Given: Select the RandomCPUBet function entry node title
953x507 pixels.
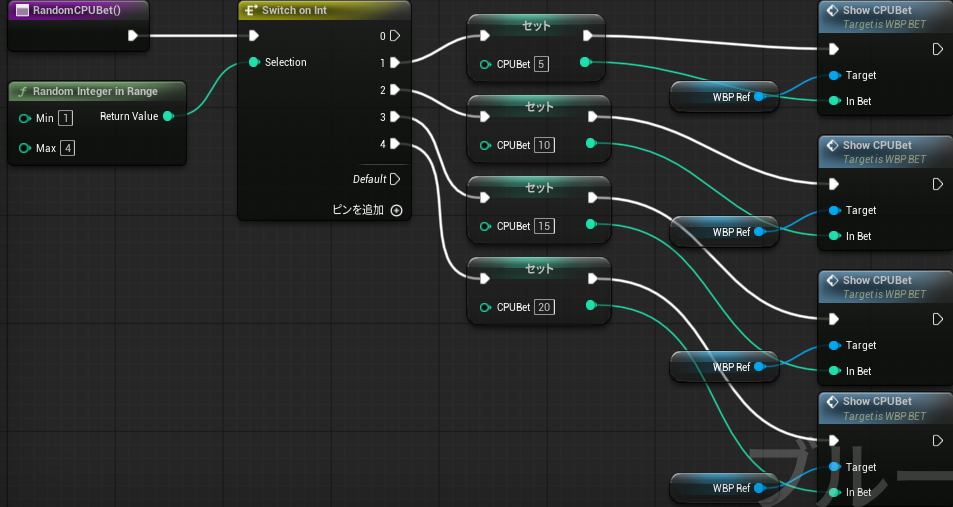Looking at the screenshot, I should pos(74,10).
